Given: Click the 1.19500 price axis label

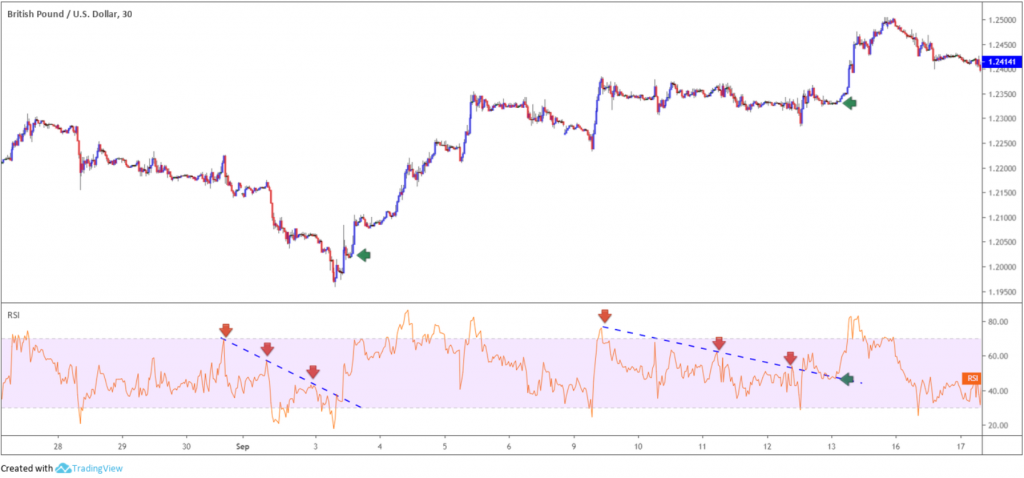Looking at the screenshot, I should click(x=1002, y=292).
